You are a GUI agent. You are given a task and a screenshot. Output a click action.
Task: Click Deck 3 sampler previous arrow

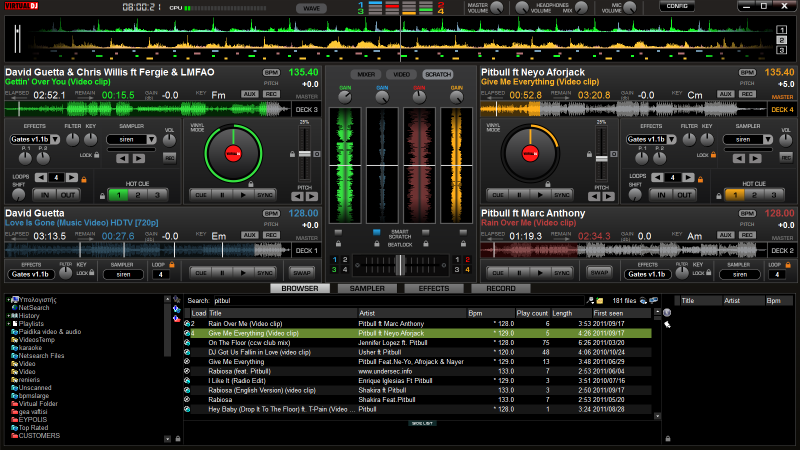click(122, 159)
